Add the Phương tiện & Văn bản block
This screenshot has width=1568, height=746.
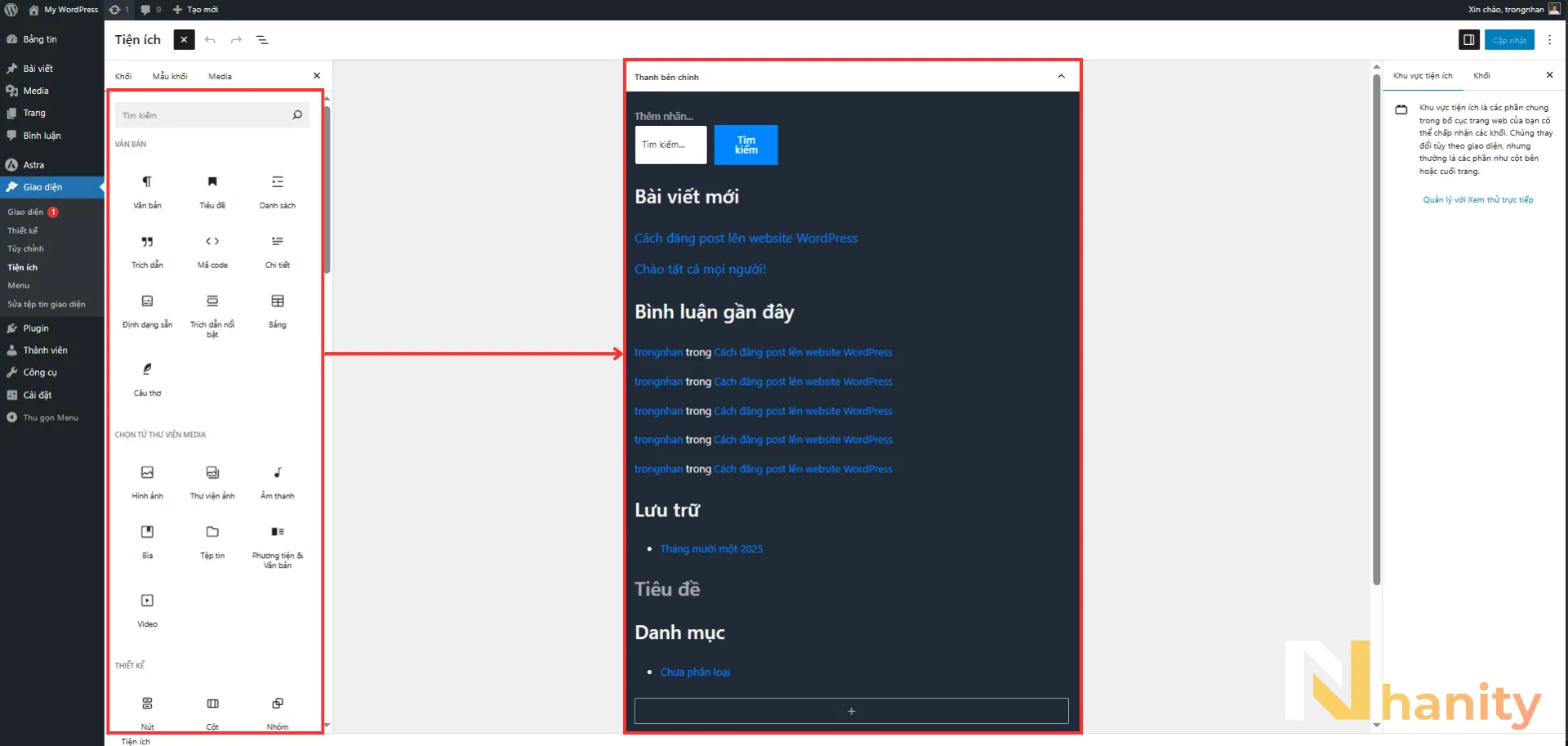pyautogui.click(x=278, y=546)
